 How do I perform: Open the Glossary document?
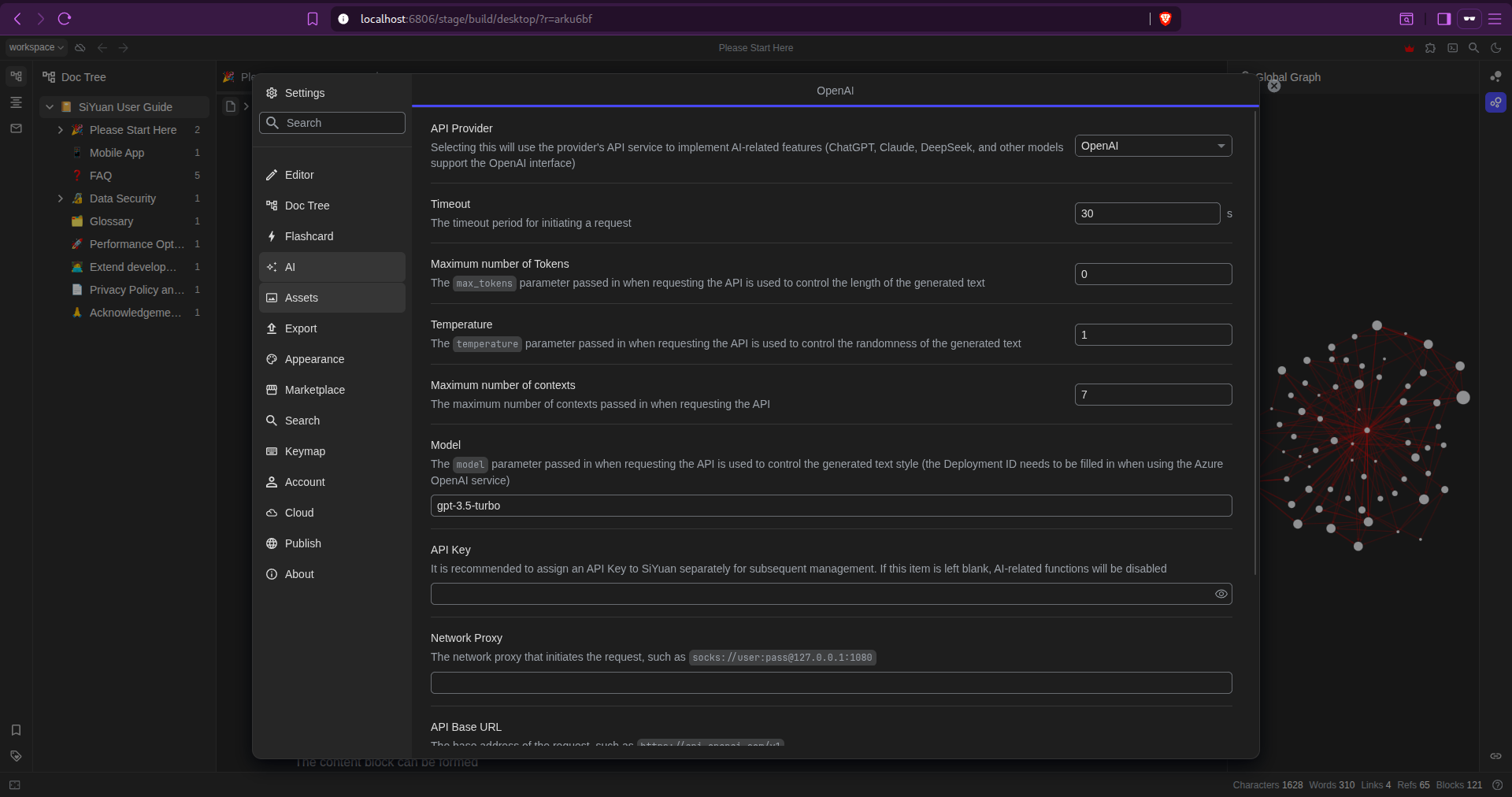(x=124, y=221)
